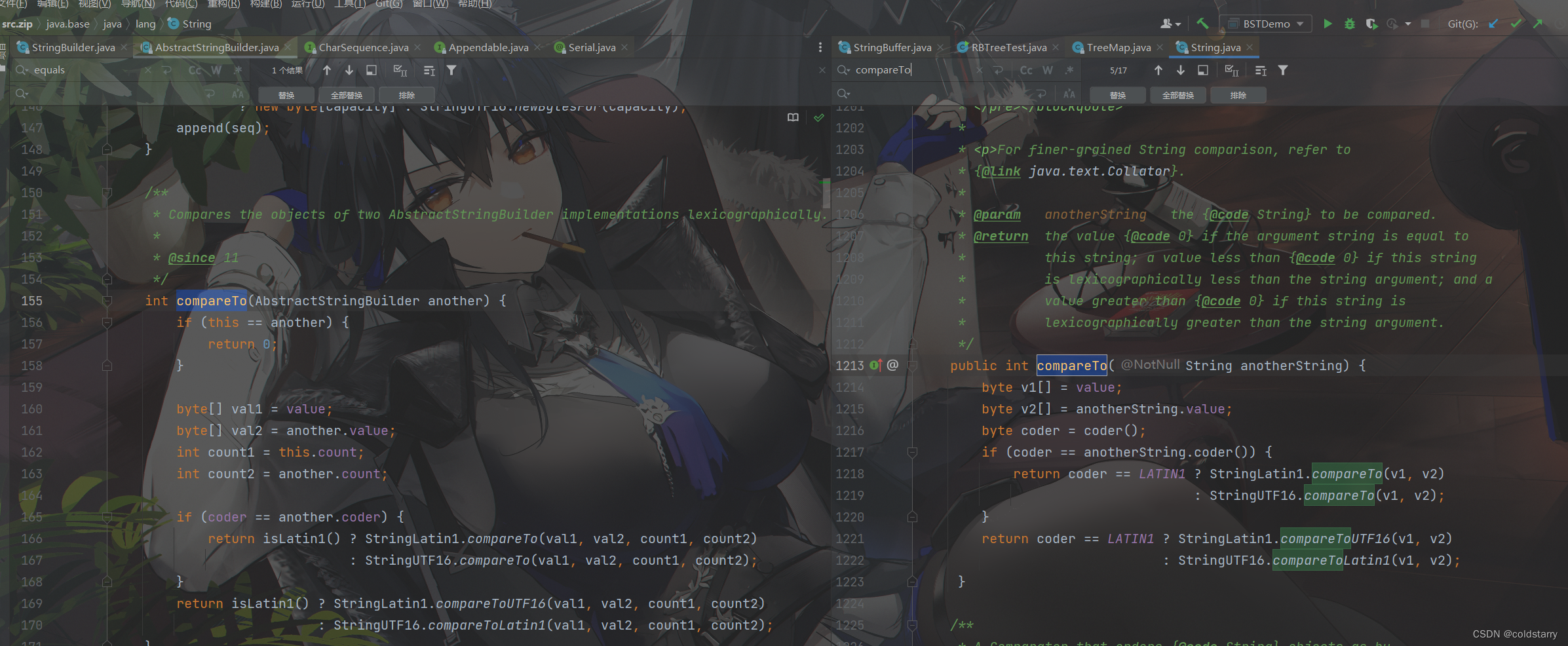Collapse javadoc fold at line 150
Viewport: 1568px width, 646px height.
(107, 193)
